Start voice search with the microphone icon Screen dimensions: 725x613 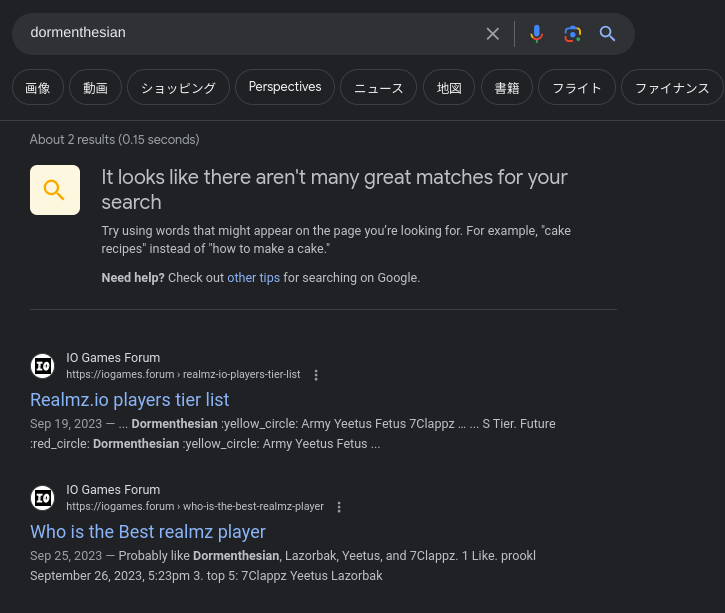point(537,34)
